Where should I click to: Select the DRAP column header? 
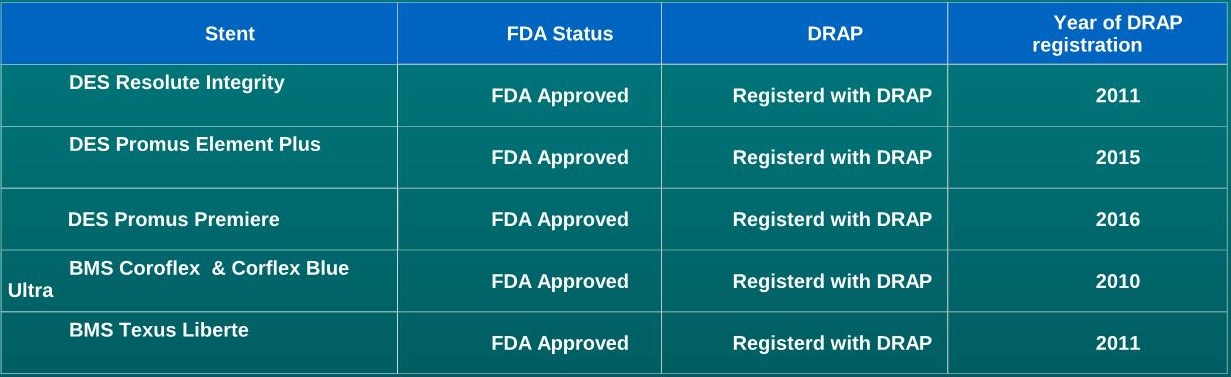tap(804, 33)
